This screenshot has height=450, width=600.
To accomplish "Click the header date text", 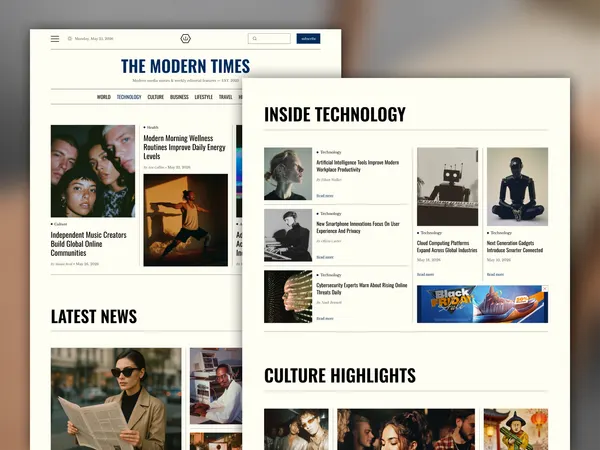I will pyautogui.click(x=94, y=39).
